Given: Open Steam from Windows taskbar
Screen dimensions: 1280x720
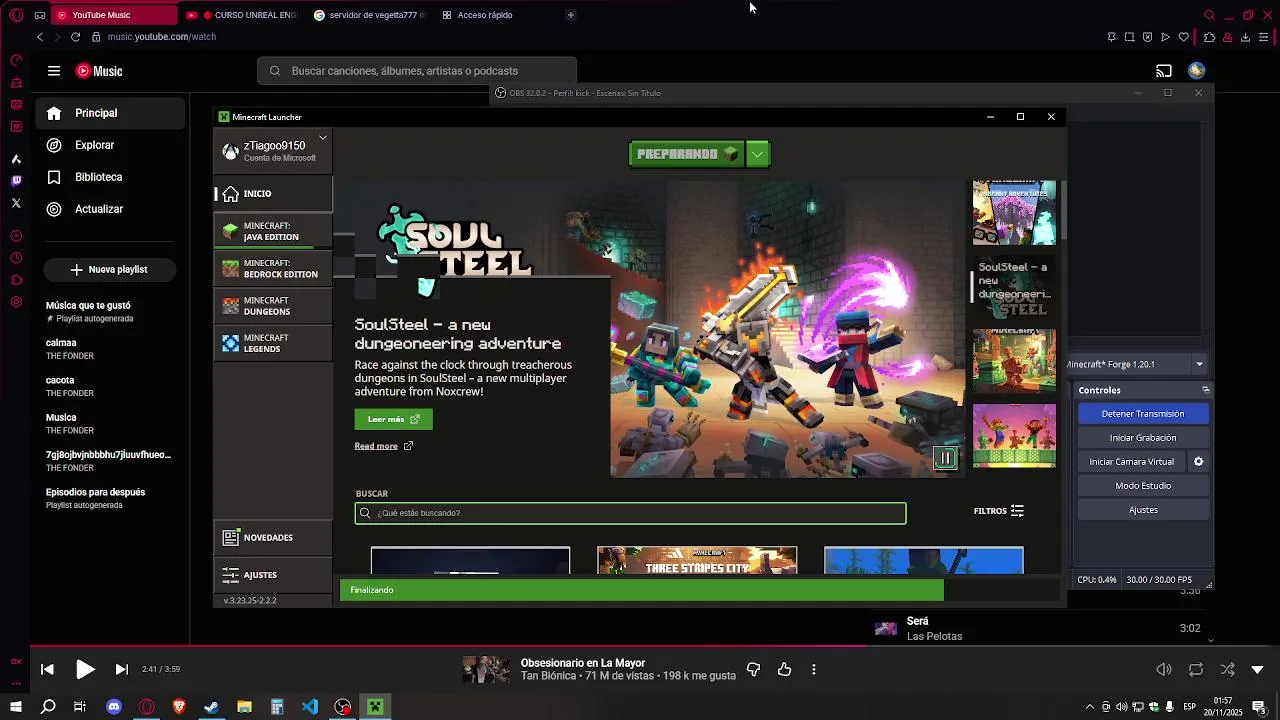Looking at the screenshot, I should [x=211, y=707].
